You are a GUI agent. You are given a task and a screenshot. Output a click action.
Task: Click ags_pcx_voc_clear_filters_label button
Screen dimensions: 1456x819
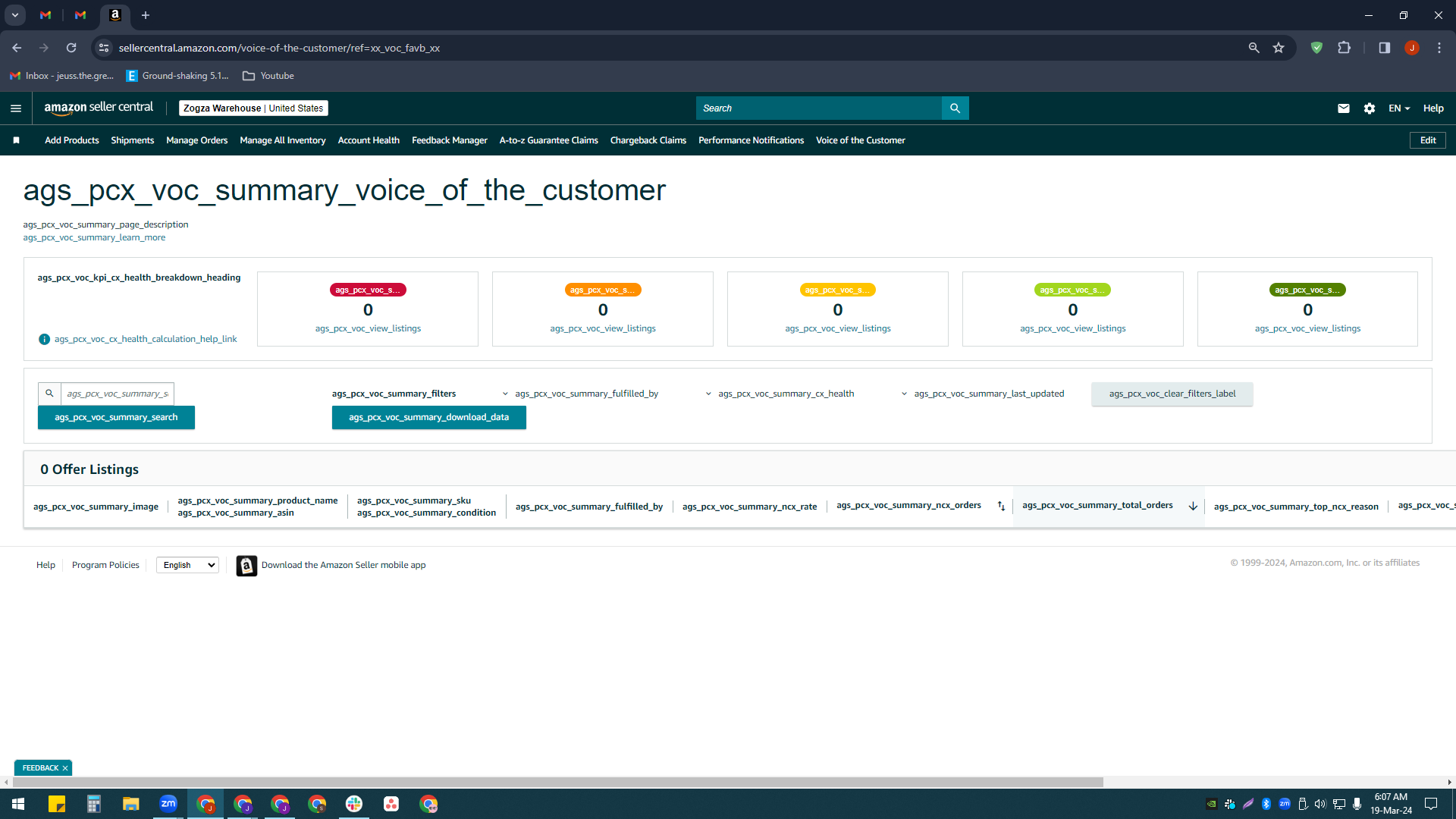click(x=1172, y=394)
